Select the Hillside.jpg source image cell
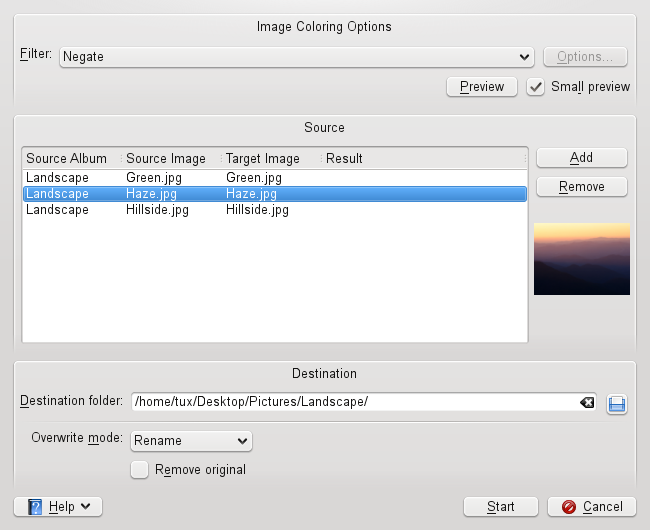 pyautogui.click(x=157, y=210)
